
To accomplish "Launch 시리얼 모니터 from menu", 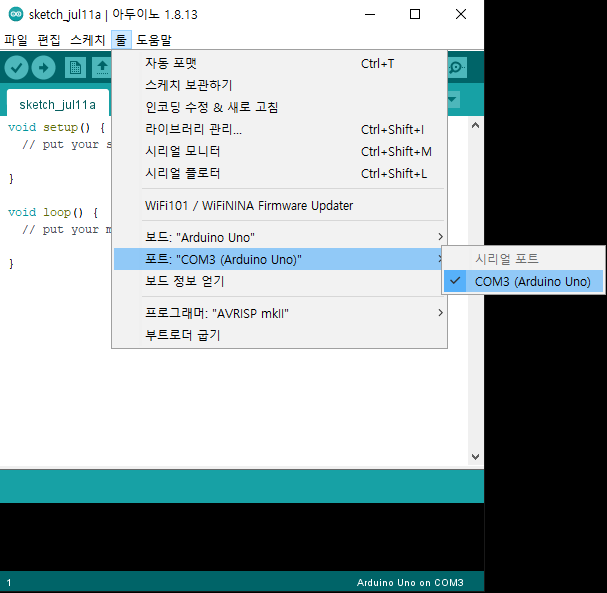I will pos(279,151).
